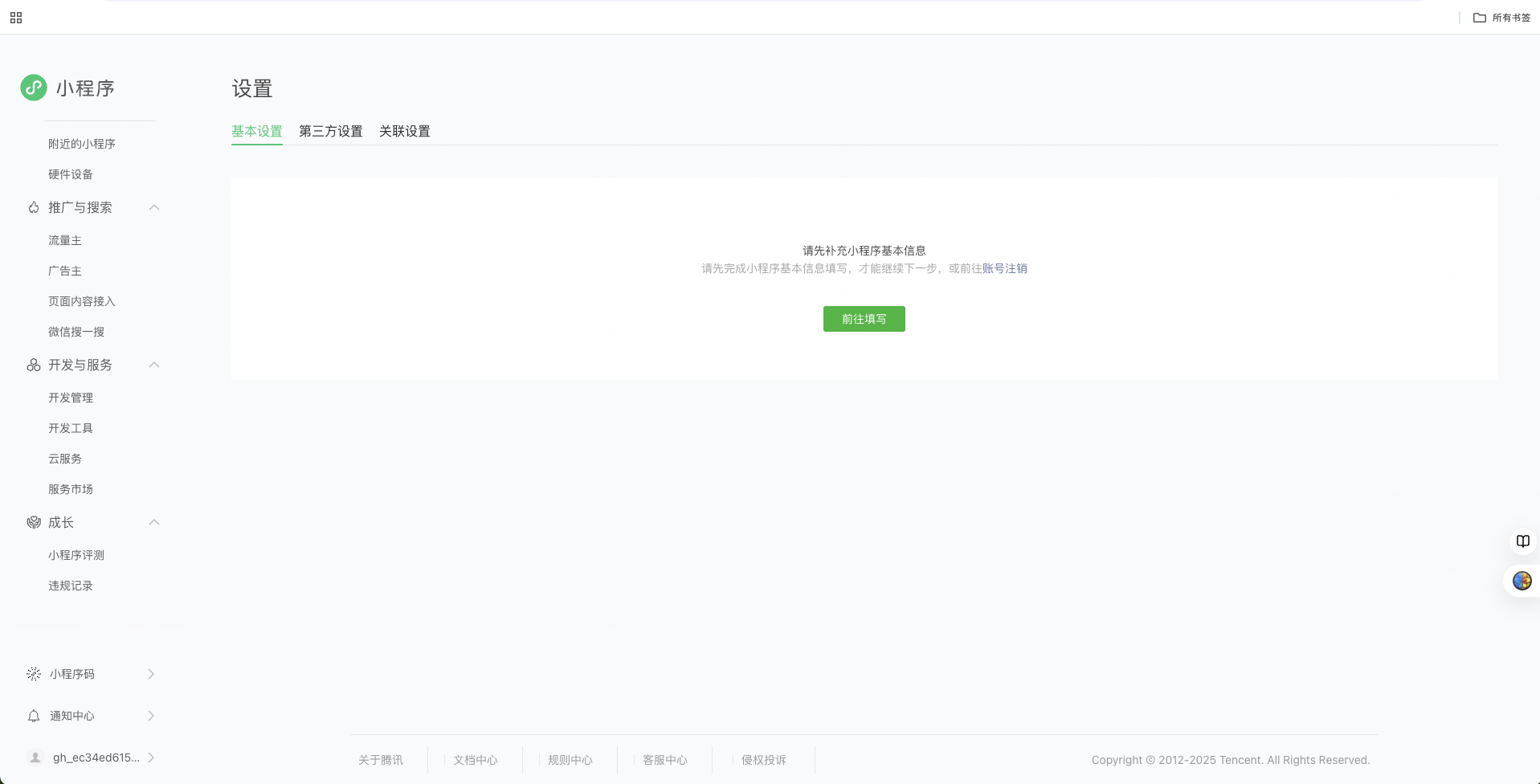Click the 请先补充小程序基本信息 message
Screen dimensions: 1540x784
(864, 251)
